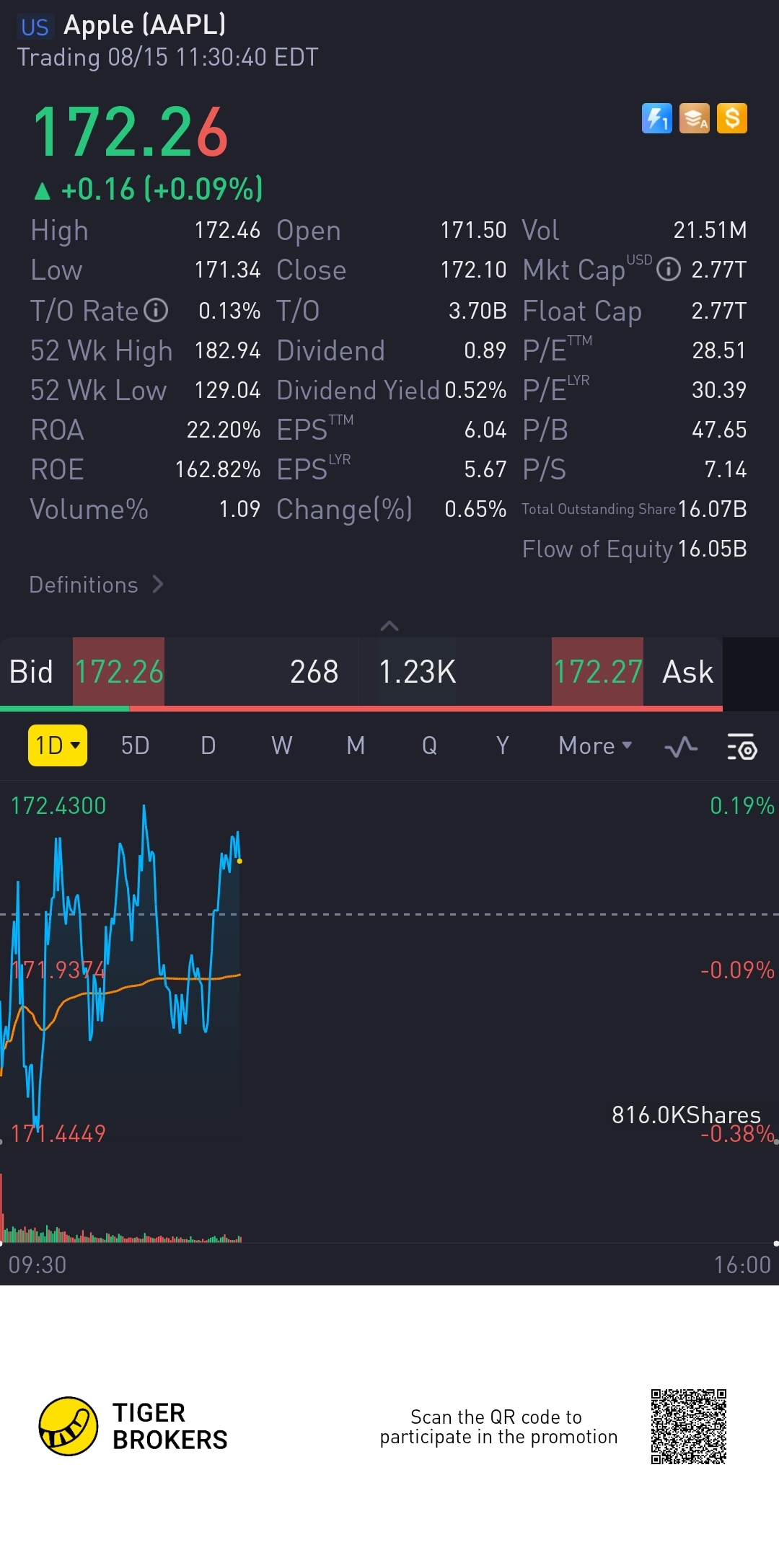Tap the Low value 171.34
779x1568 pixels.
coord(227,270)
